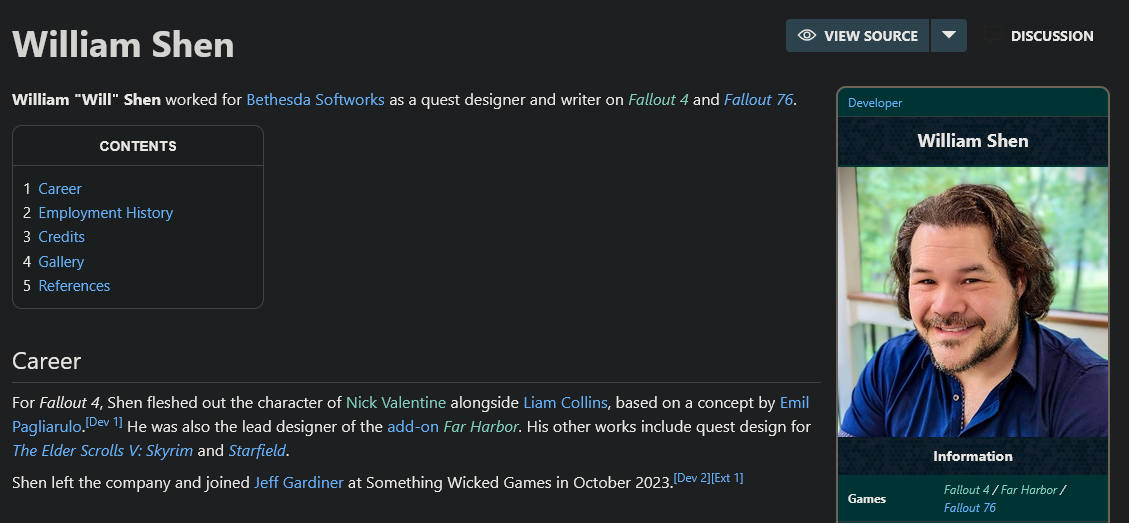Click the View Source button

point(858,35)
